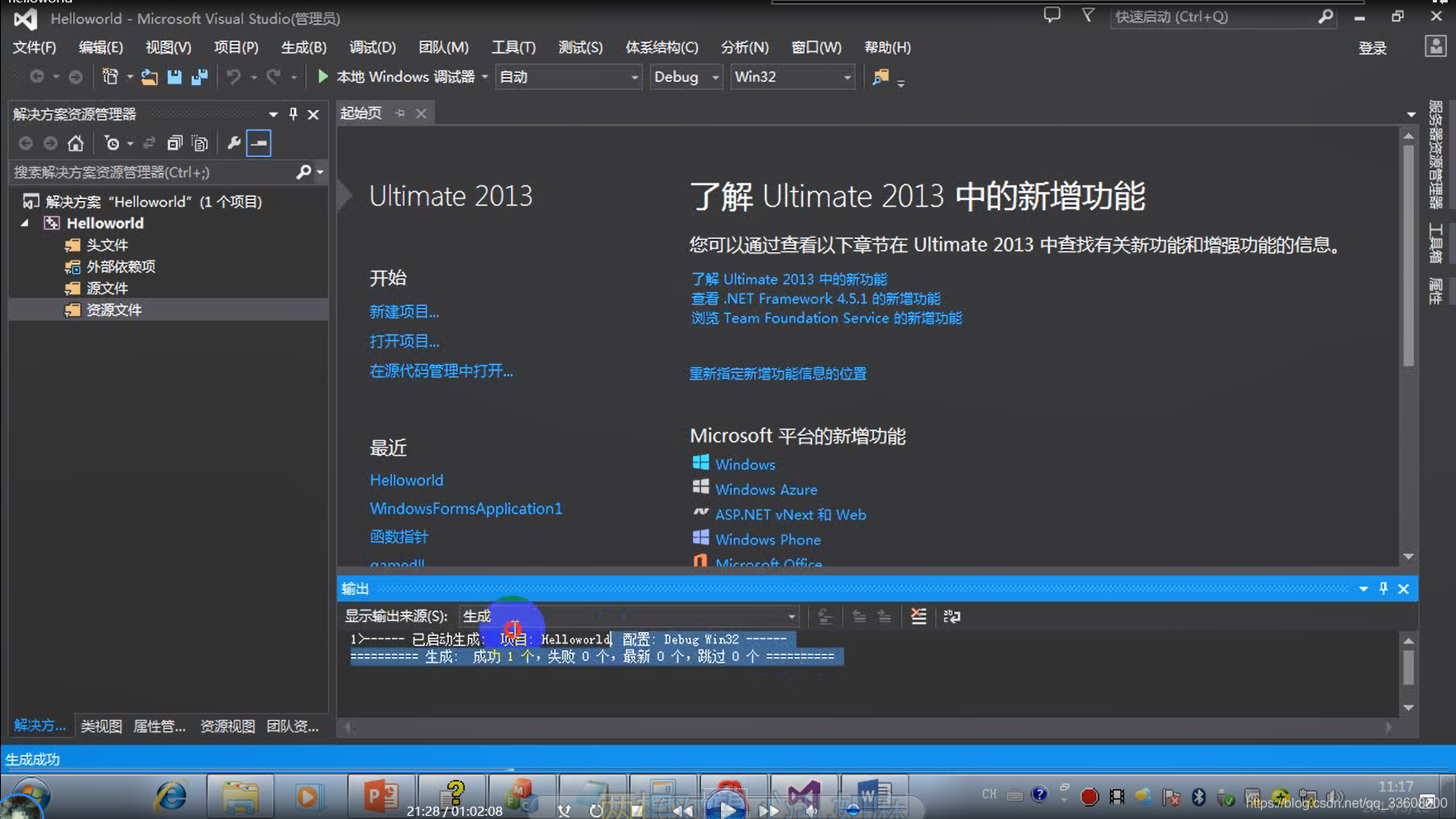Click the 打开项目... link
1456x819 pixels.
pyautogui.click(x=404, y=341)
